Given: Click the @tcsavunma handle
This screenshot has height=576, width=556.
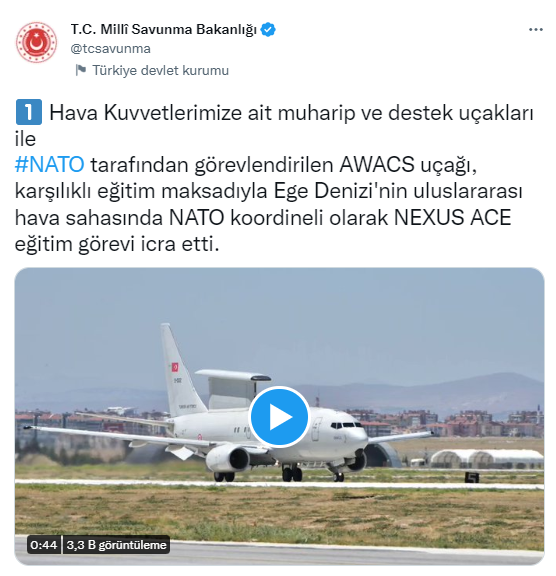Looking at the screenshot, I should point(111,49).
